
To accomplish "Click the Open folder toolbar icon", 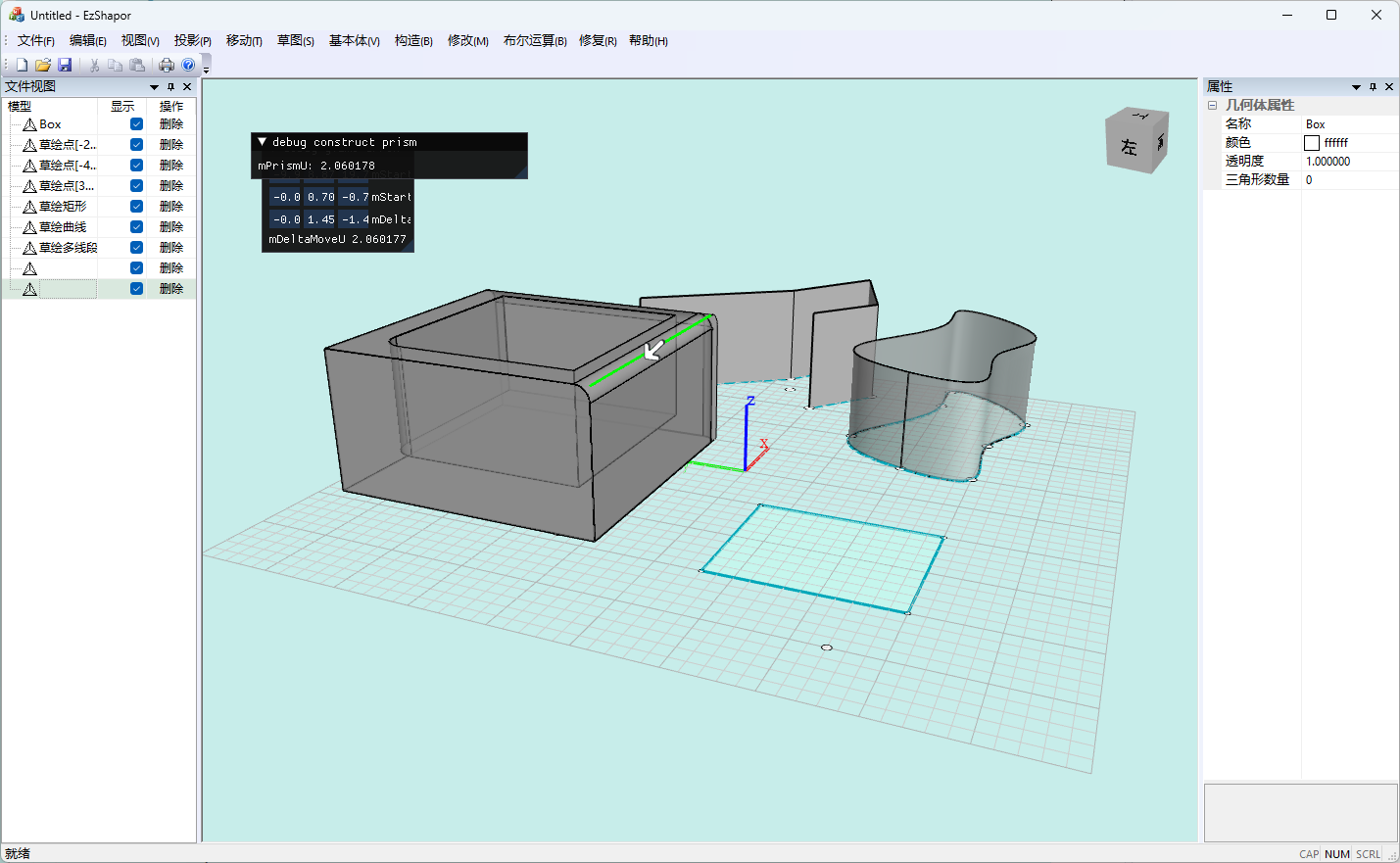I will point(43,65).
